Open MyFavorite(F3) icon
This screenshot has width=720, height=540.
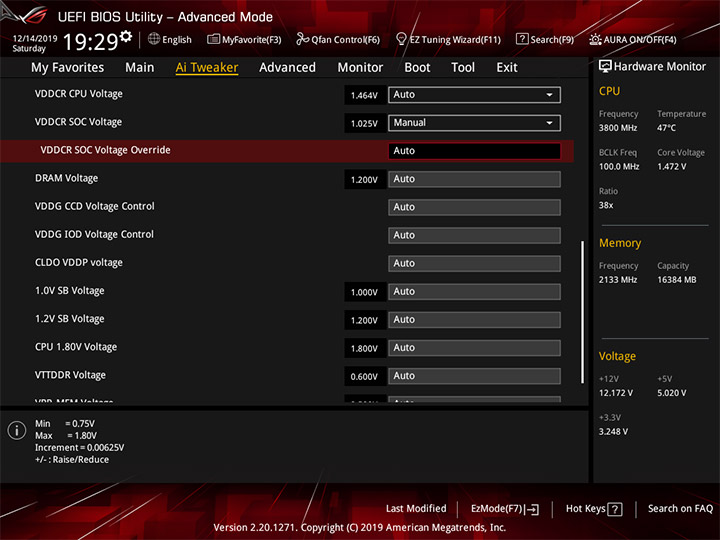pyautogui.click(x=214, y=39)
